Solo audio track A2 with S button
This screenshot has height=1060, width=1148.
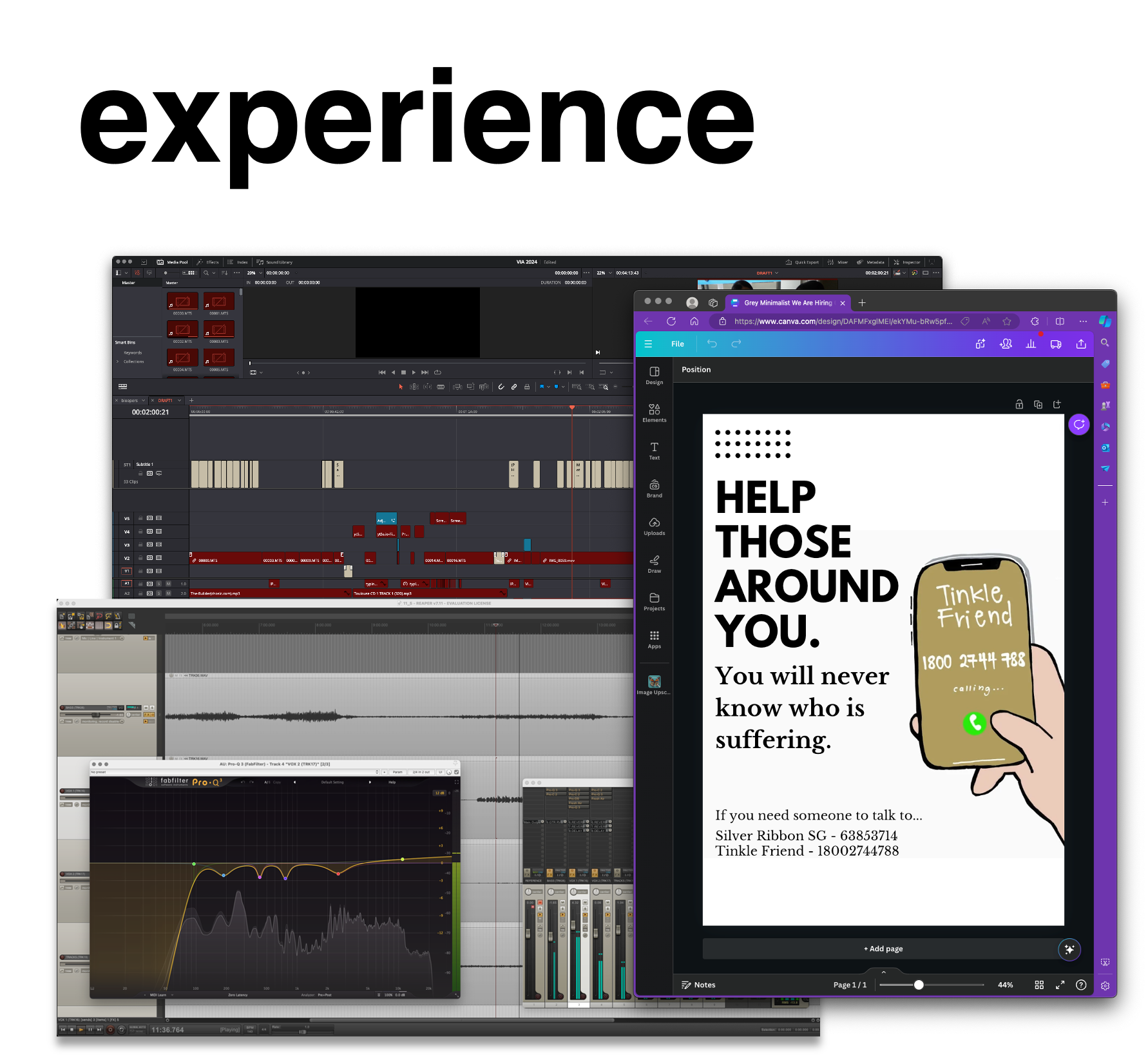tap(158, 593)
